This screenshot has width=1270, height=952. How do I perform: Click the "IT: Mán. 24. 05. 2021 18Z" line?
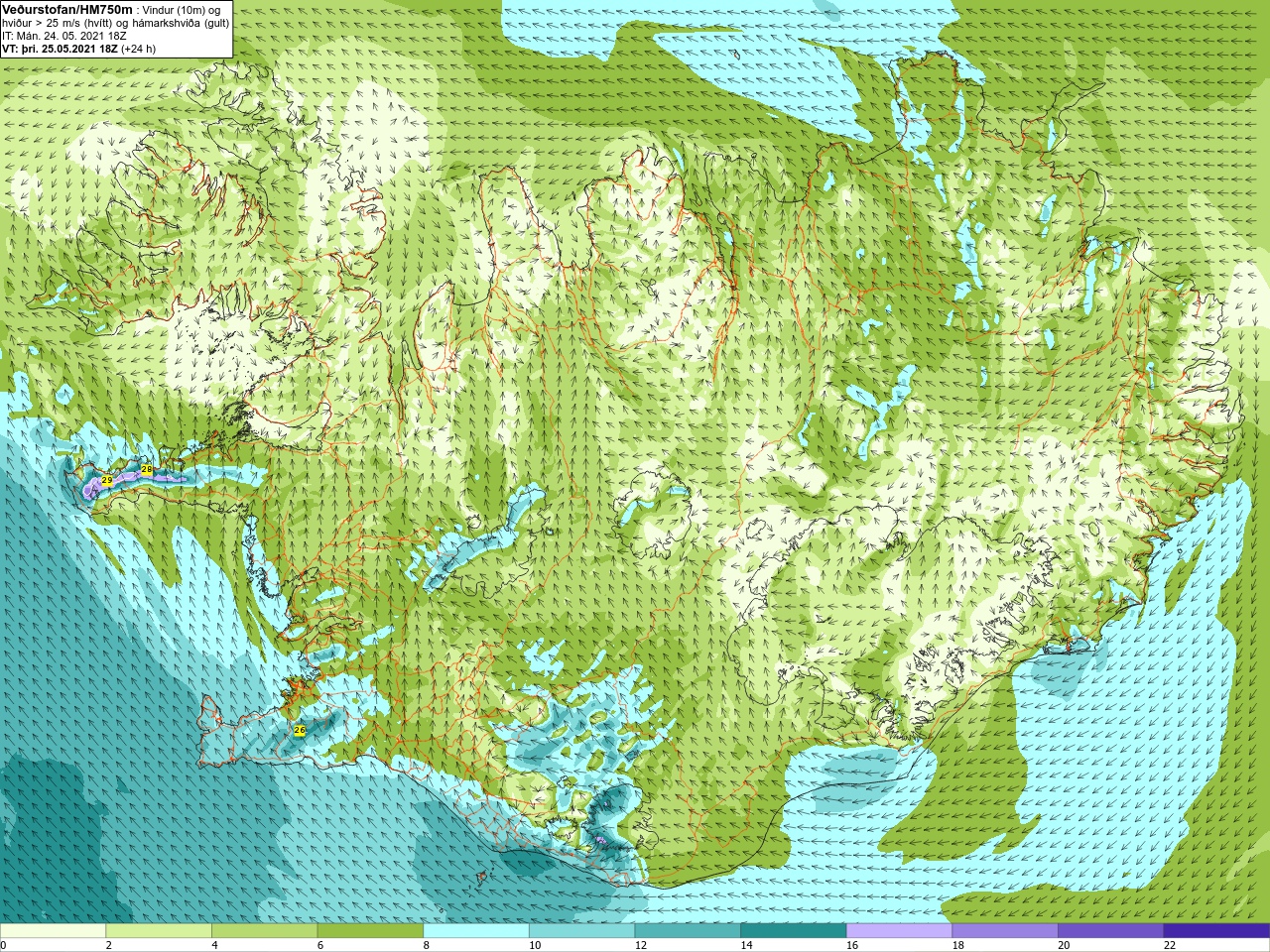pyautogui.click(x=64, y=36)
